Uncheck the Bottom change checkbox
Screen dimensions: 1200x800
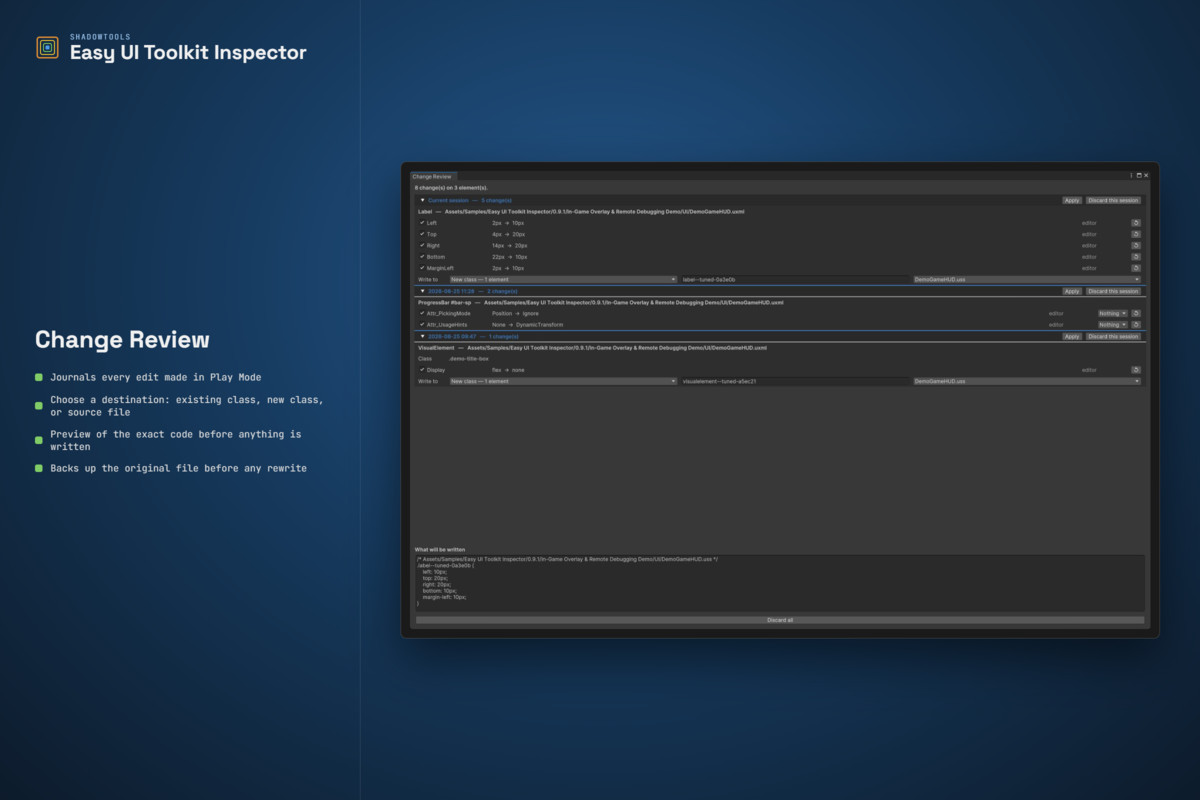click(422, 257)
